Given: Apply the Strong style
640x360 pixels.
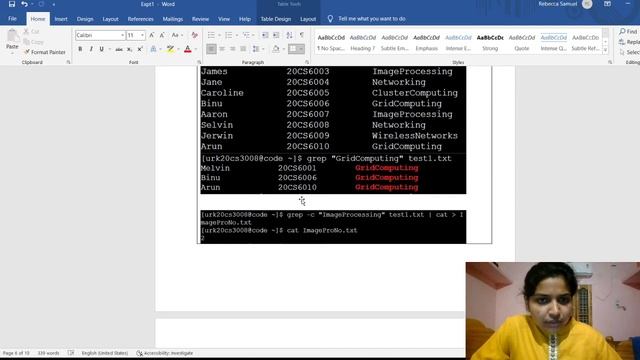Looking at the screenshot, I should (x=490, y=42).
